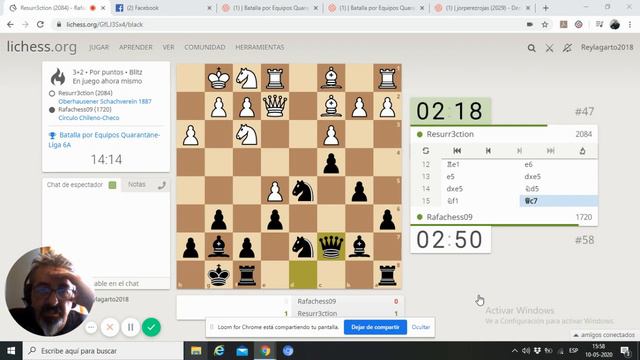This screenshot has height=360, width=640.
Task: Open the Chrome profile avatar
Action: click(x=615, y=24)
